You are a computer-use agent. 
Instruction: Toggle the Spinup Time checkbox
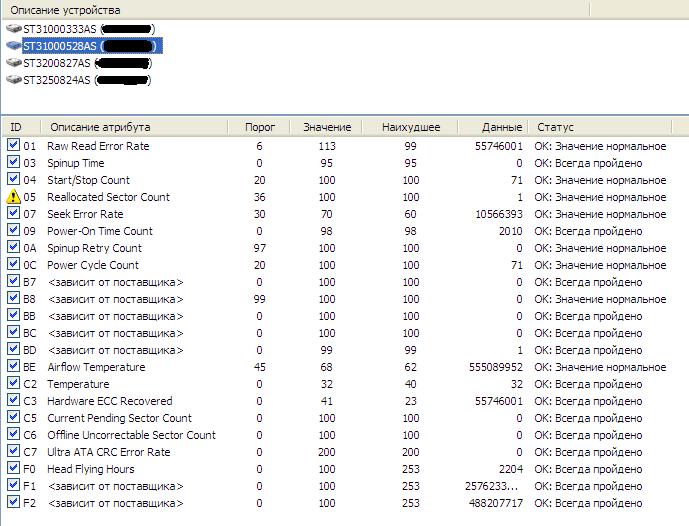[x=13, y=162]
